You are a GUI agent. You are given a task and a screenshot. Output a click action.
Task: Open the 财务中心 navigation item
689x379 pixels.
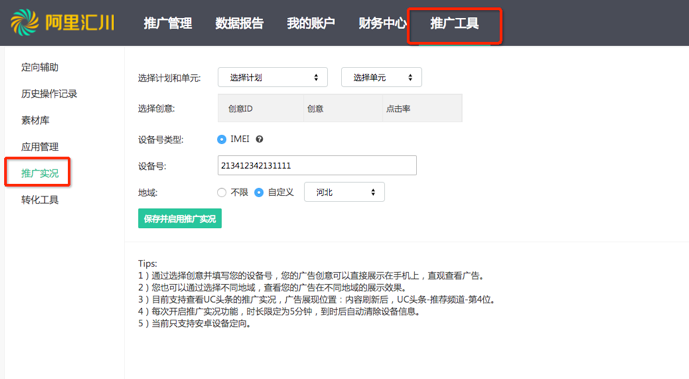pyautogui.click(x=382, y=23)
